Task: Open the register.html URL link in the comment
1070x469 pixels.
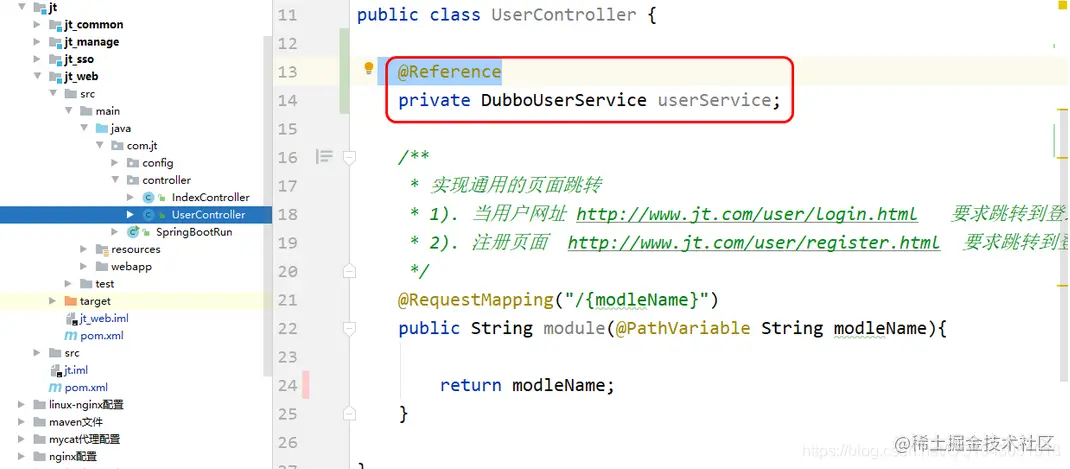Action: pos(753,242)
